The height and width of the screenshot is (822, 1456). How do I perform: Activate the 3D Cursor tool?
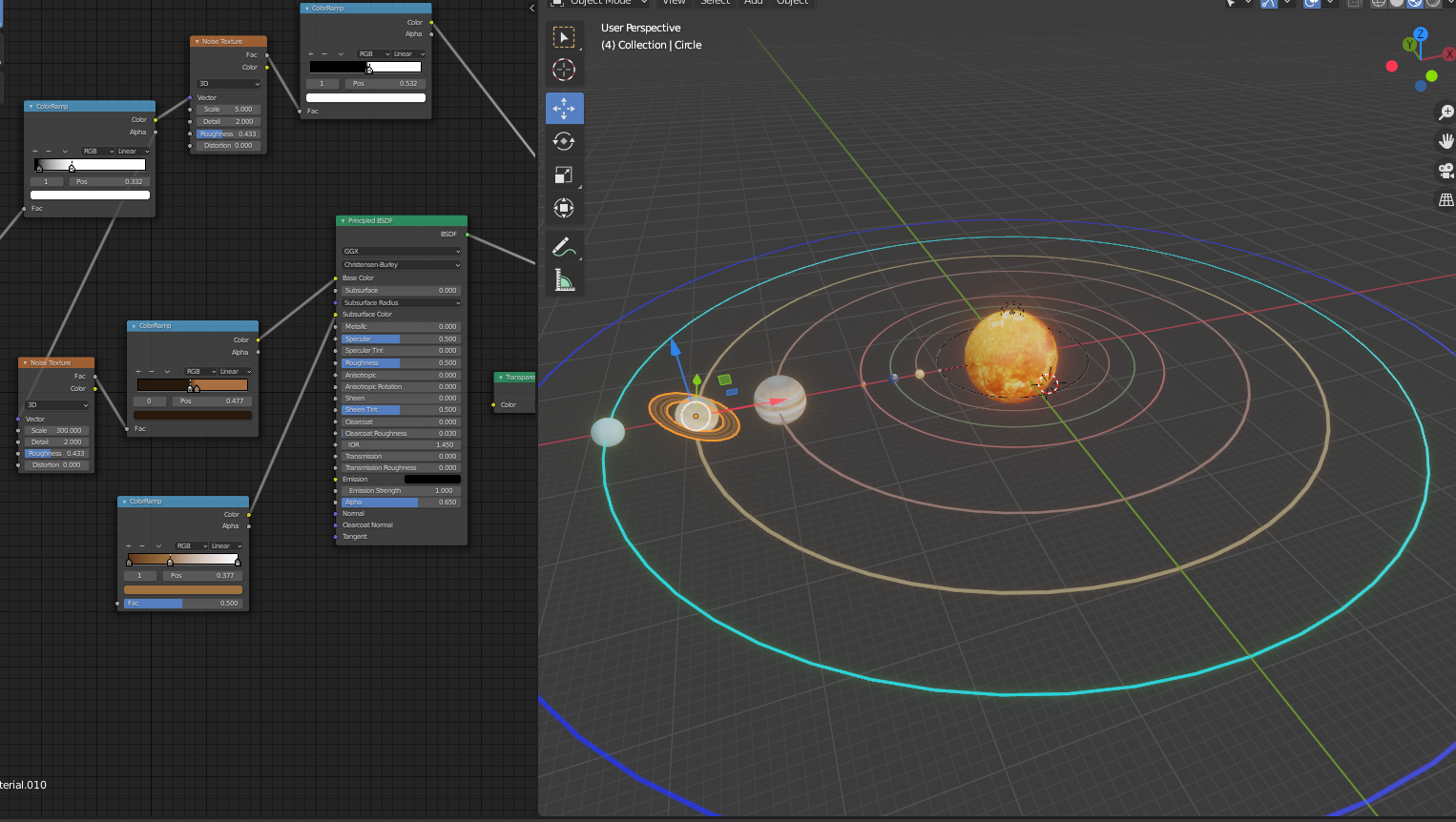pyautogui.click(x=564, y=70)
